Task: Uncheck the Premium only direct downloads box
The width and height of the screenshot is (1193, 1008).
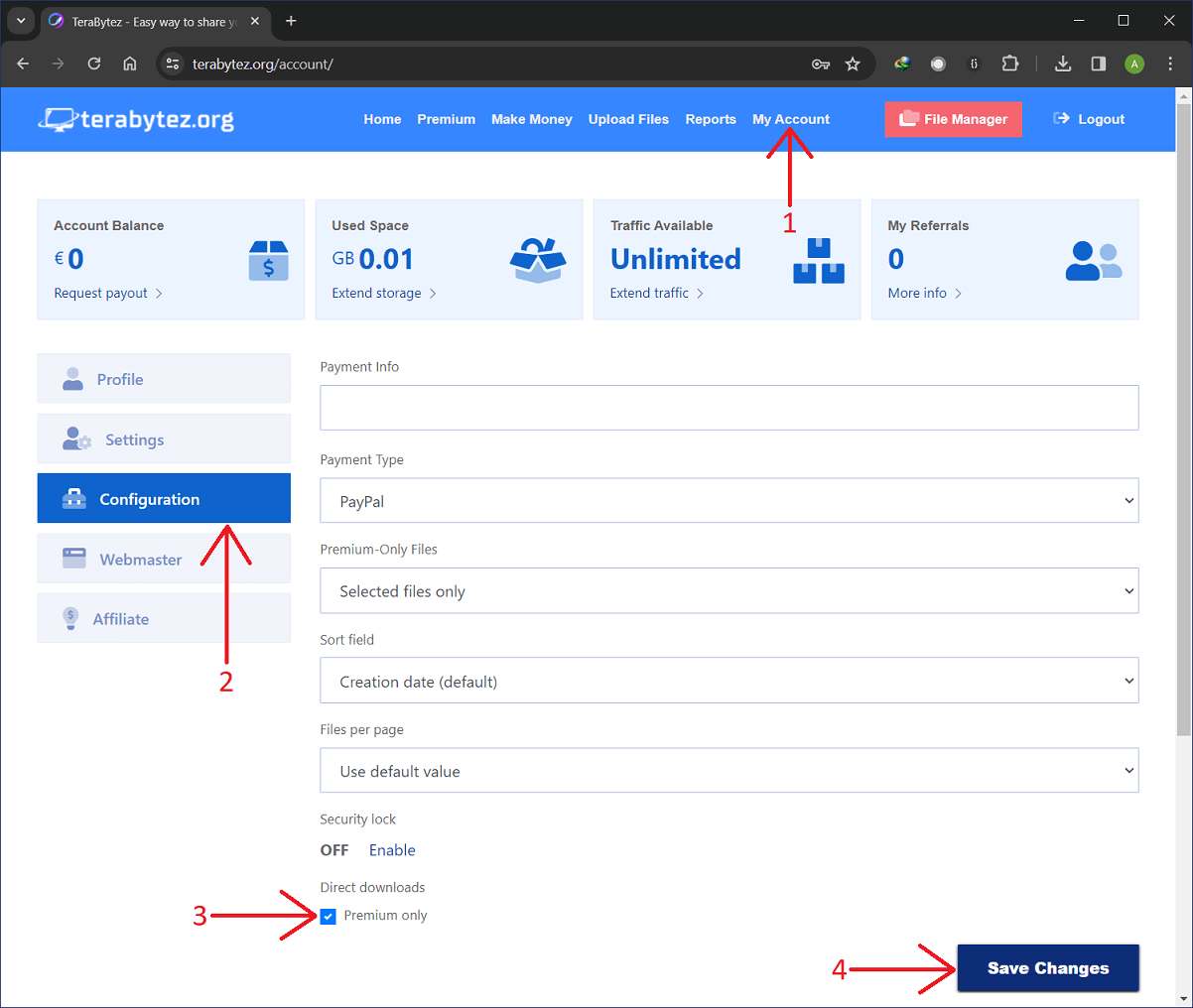Action: 329,916
